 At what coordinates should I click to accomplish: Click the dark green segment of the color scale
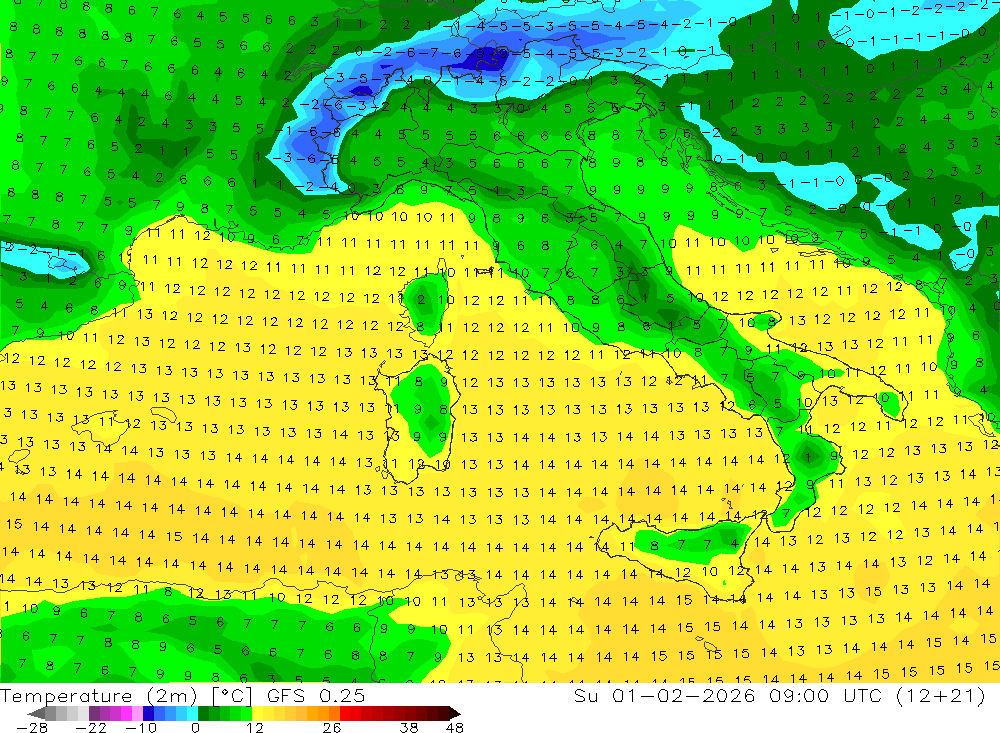(203, 713)
